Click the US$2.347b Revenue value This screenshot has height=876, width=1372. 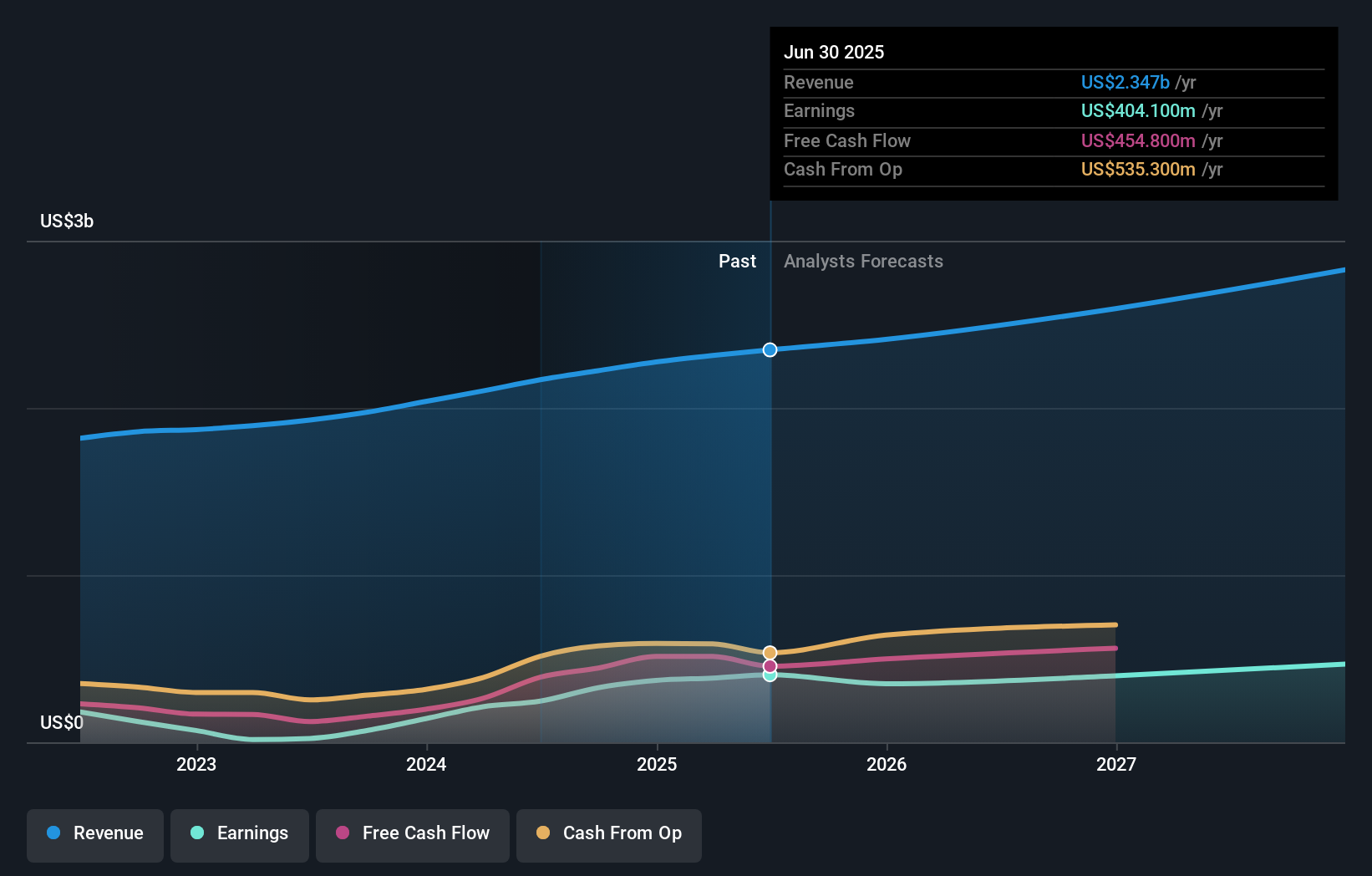click(x=1125, y=82)
